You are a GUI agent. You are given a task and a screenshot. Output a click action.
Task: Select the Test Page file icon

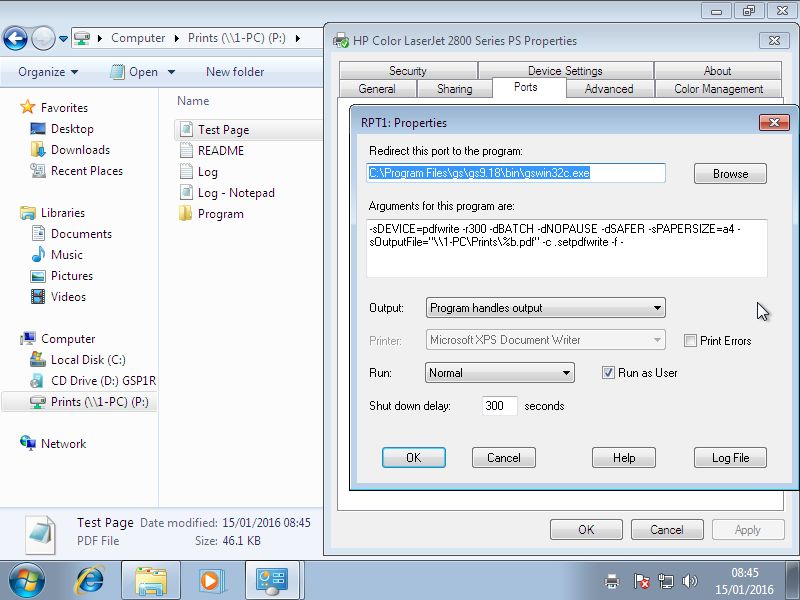pos(186,130)
